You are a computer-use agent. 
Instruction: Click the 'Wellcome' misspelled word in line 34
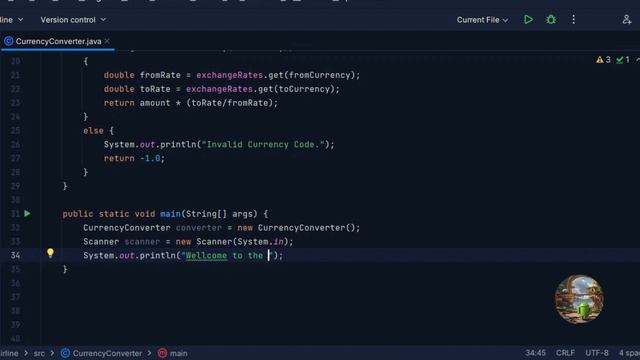tap(207, 256)
